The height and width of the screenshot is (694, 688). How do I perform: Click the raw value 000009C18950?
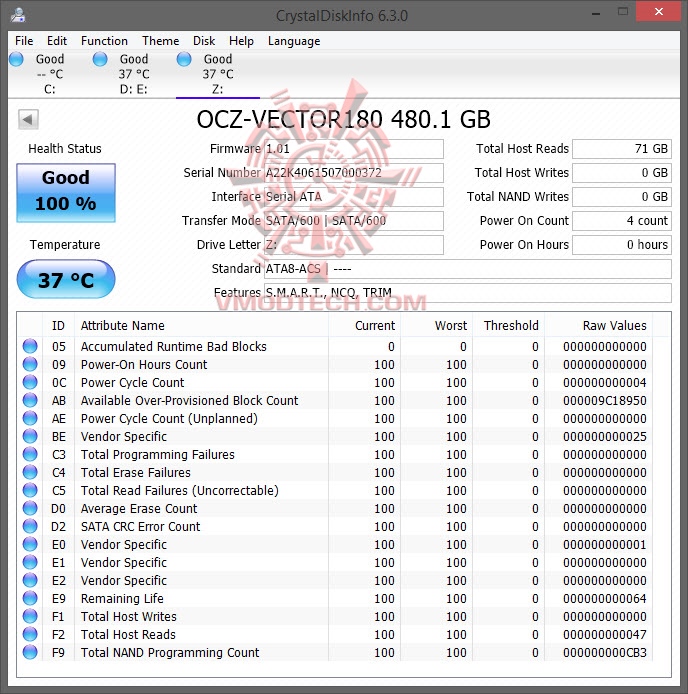[605, 401]
